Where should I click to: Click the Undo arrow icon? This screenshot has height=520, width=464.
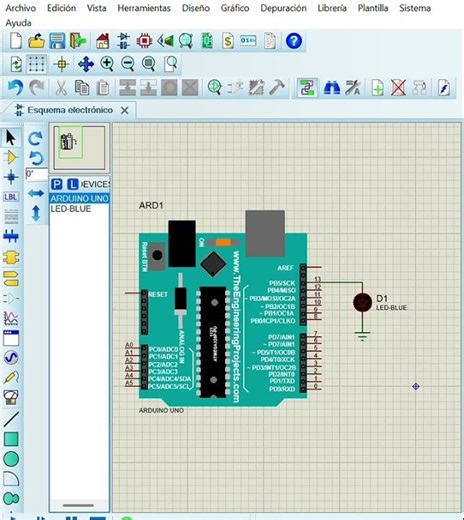pos(16,88)
